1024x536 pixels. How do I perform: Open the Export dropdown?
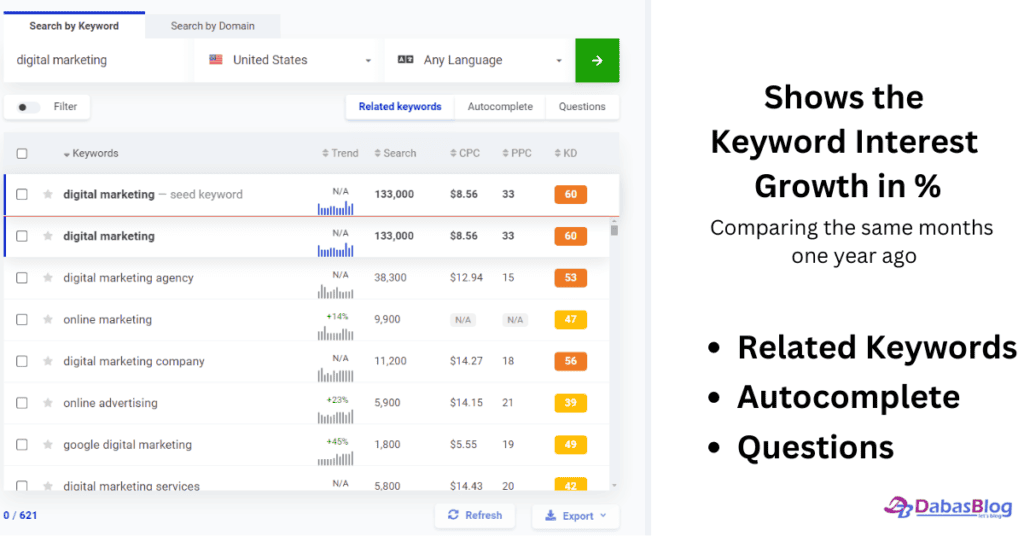tap(575, 516)
